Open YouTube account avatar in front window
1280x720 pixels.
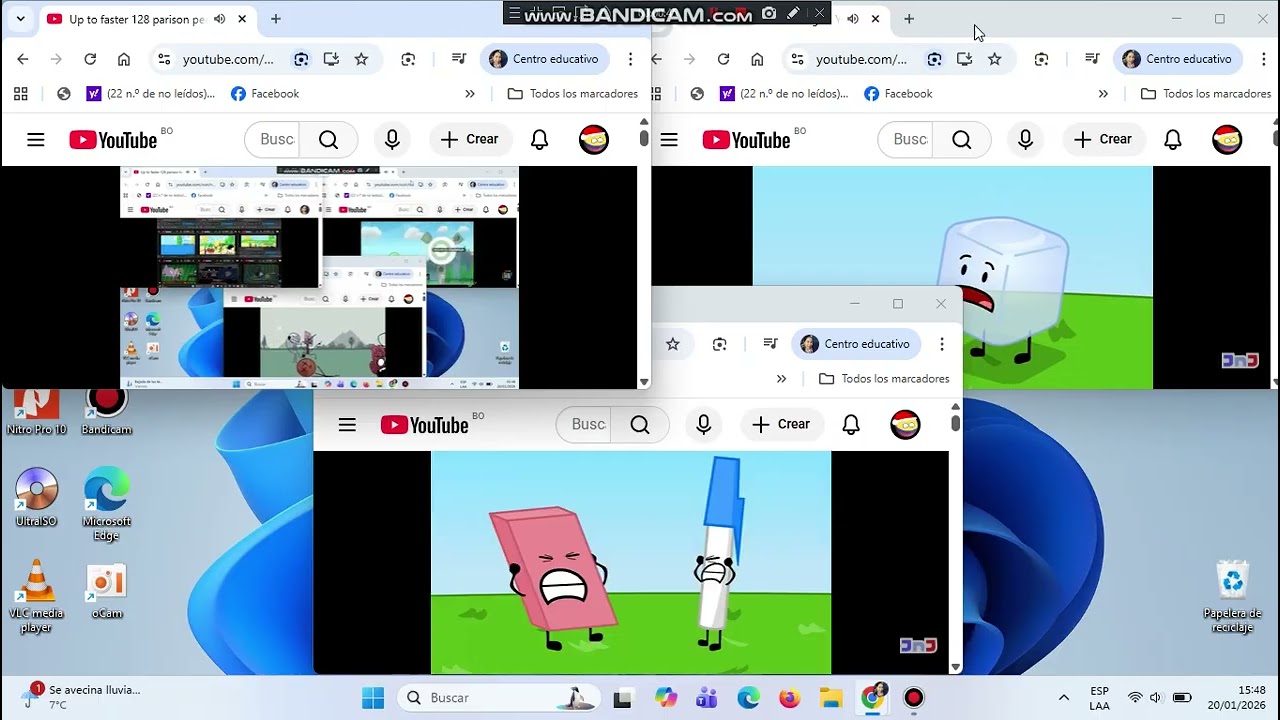pos(905,425)
